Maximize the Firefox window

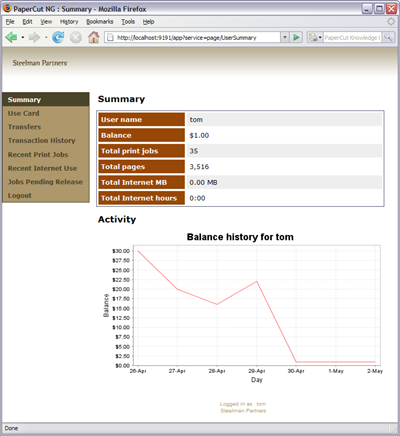click(379, 9)
